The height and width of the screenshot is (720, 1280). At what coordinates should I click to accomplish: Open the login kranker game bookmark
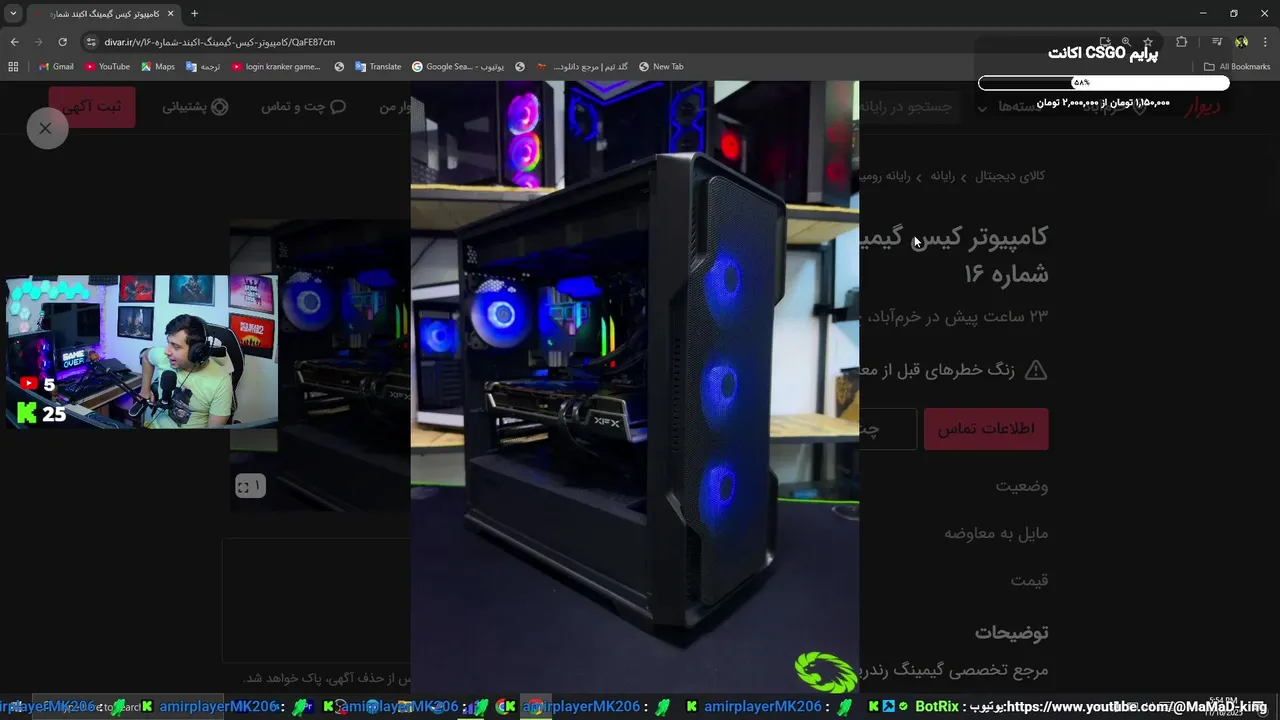coord(276,67)
